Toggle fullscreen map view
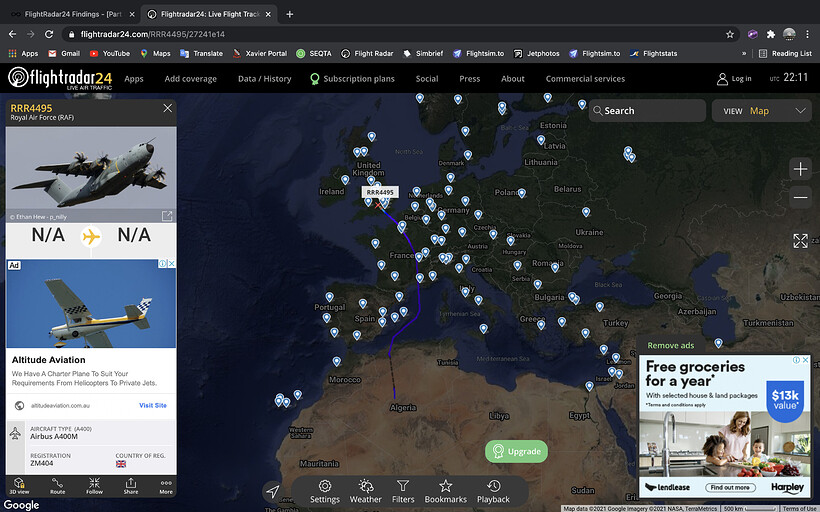The image size is (820, 512). tap(800, 241)
